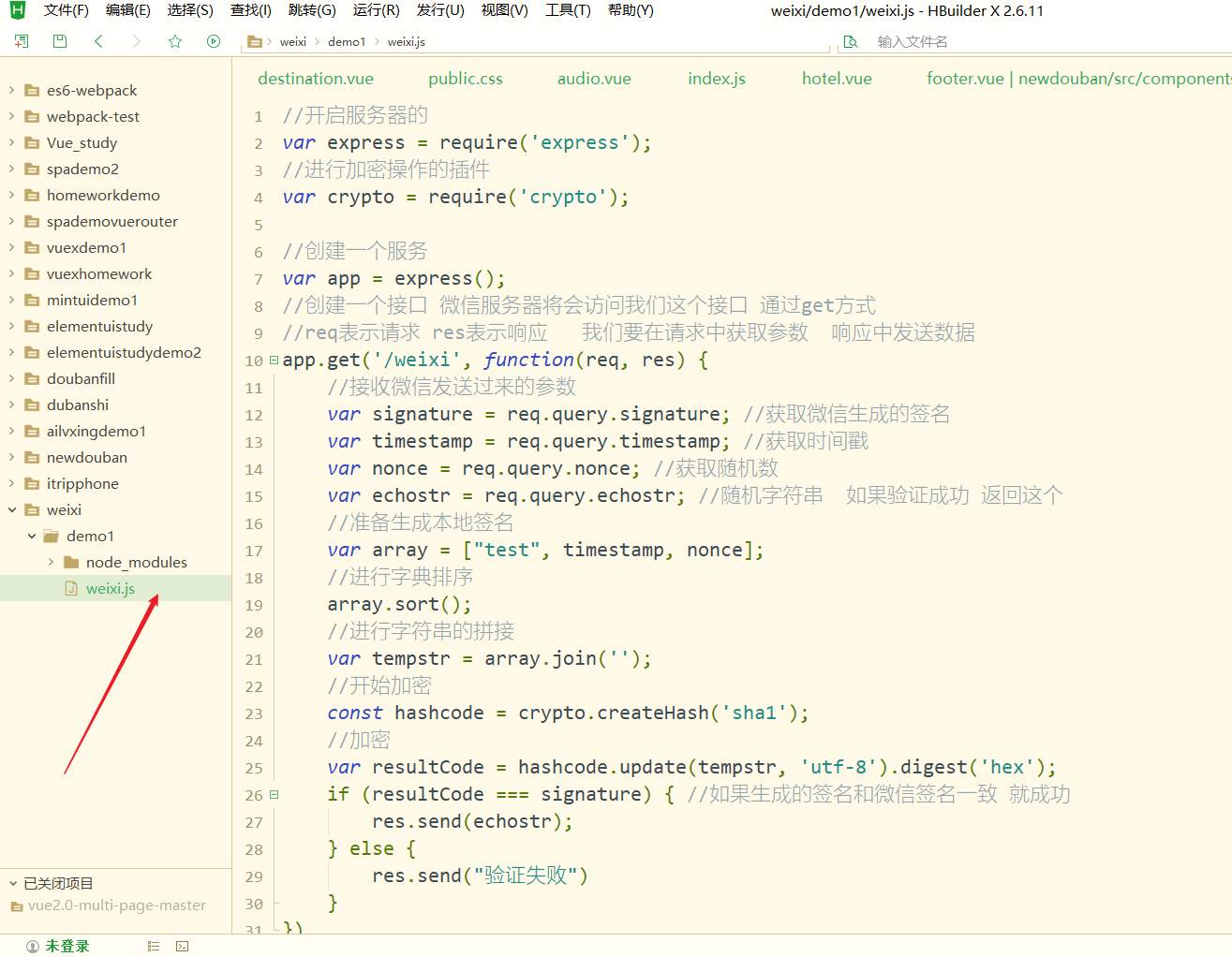Expand the Vue_study folder arrow
The width and height of the screenshot is (1232, 957).
tap(11, 143)
